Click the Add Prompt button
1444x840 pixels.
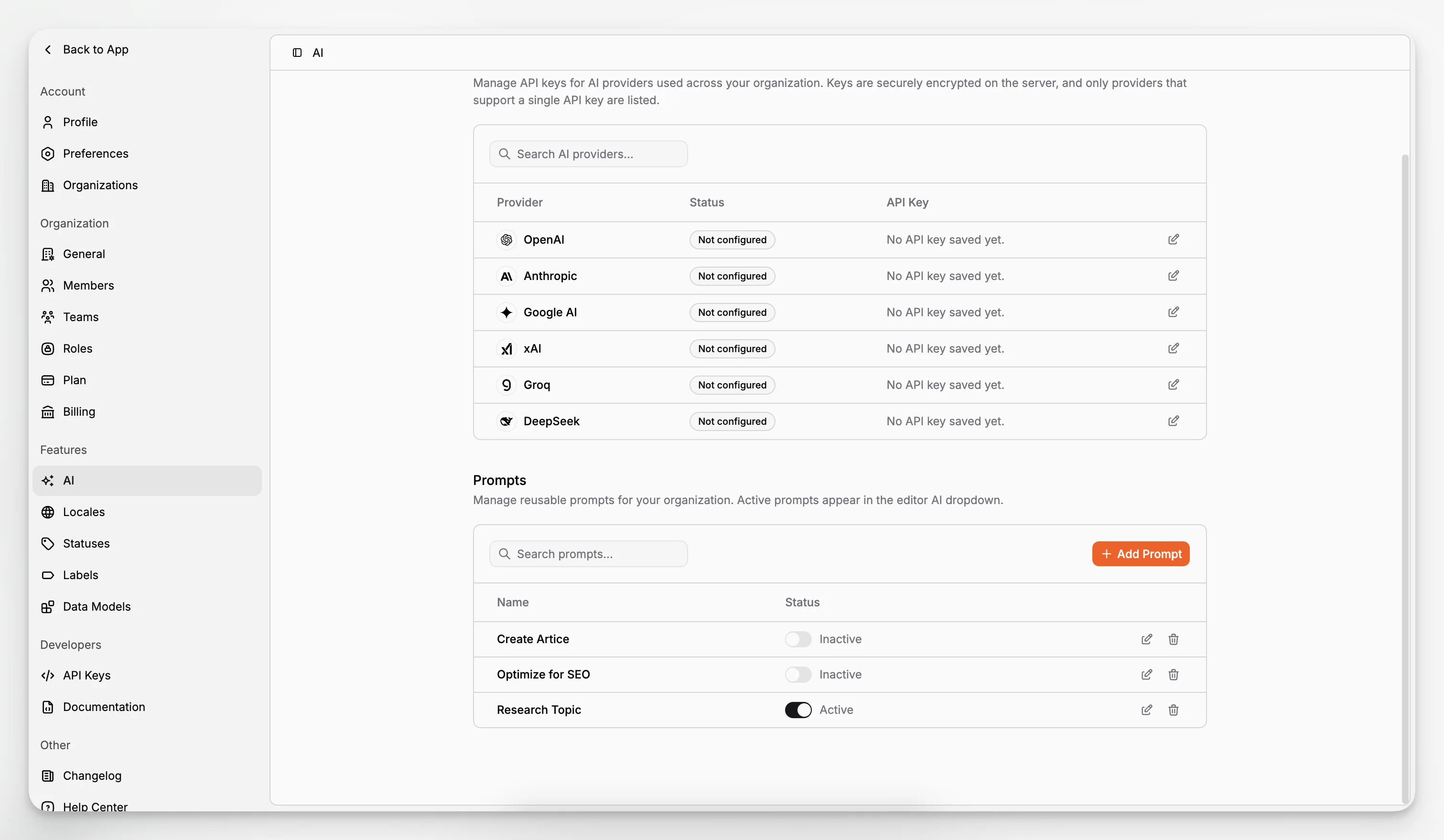point(1140,553)
